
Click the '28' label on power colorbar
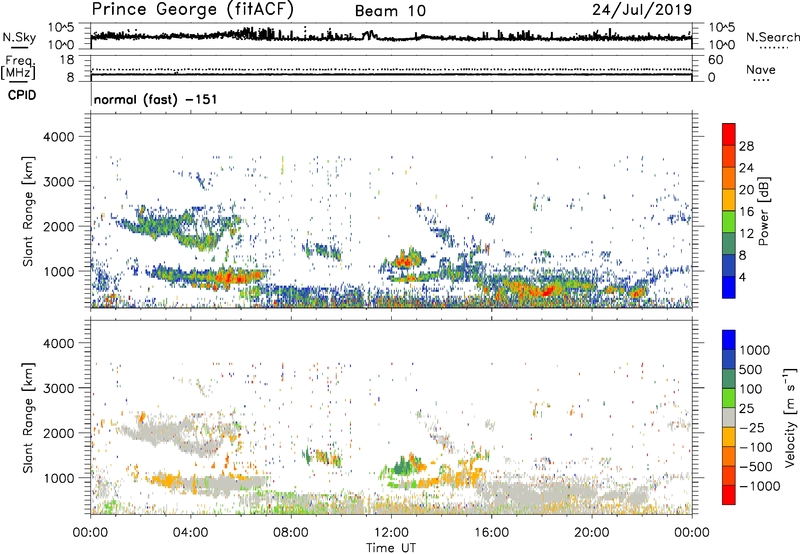(x=746, y=146)
